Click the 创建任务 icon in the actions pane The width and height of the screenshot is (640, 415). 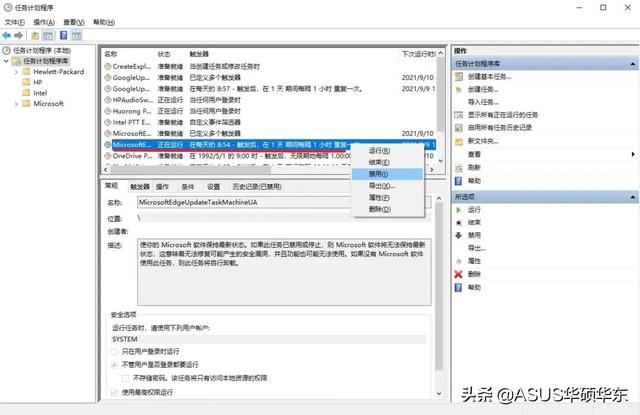pos(459,89)
